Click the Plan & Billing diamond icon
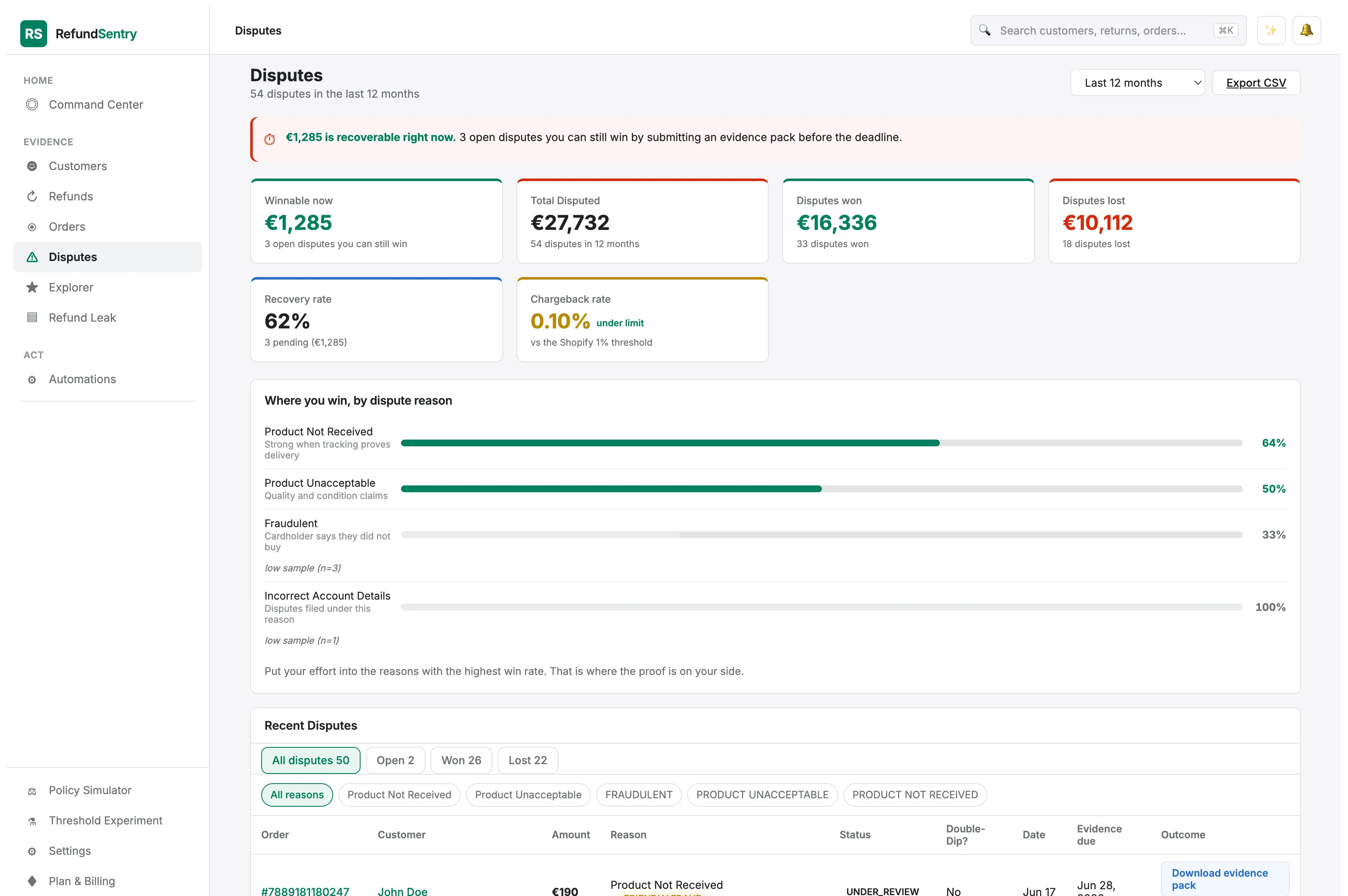 click(32, 881)
